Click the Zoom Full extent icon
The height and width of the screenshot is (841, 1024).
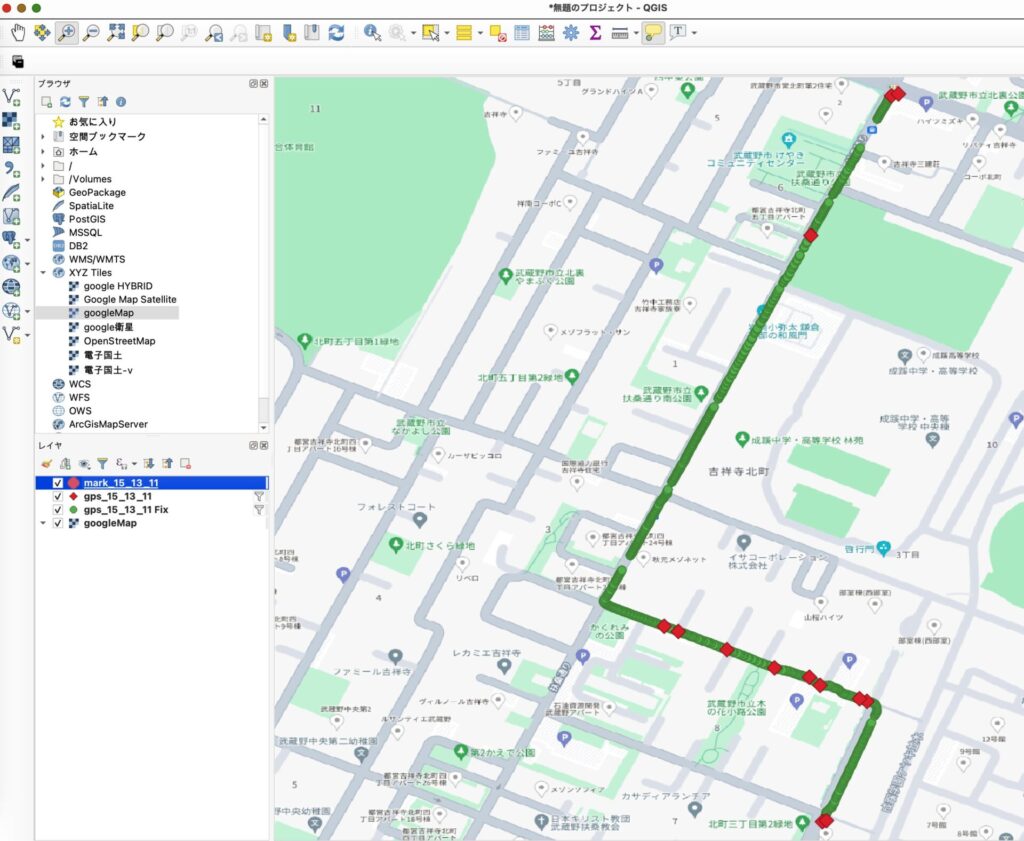tap(116, 32)
